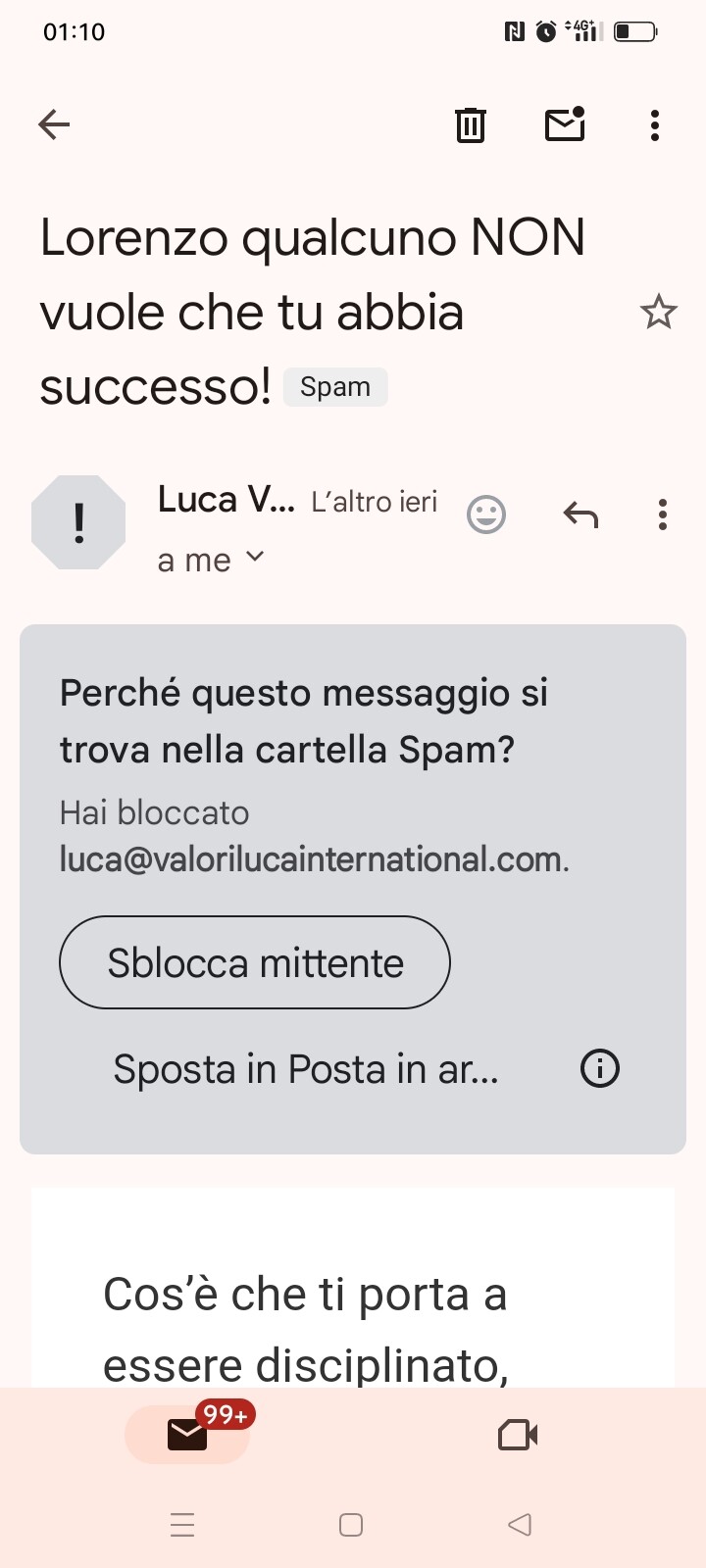This screenshot has width=706, height=1568.
Task: Reply to Luca with the arrow icon
Action: (x=580, y=514)
